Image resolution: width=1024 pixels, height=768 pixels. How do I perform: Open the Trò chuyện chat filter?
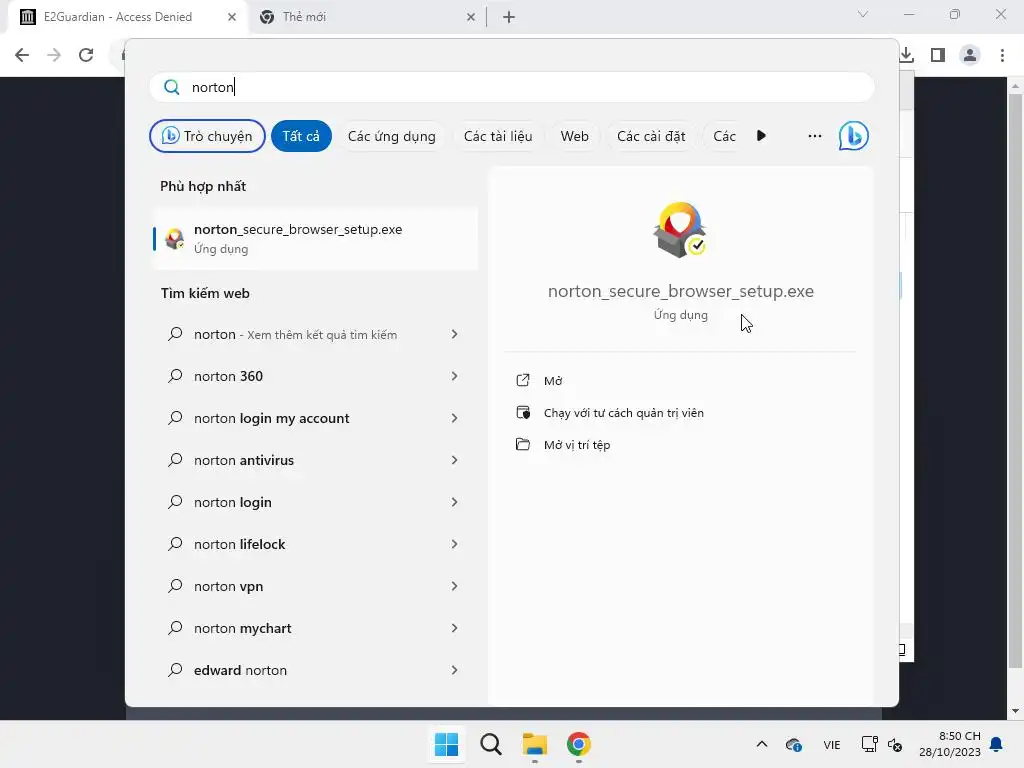(x=207, y=136)
